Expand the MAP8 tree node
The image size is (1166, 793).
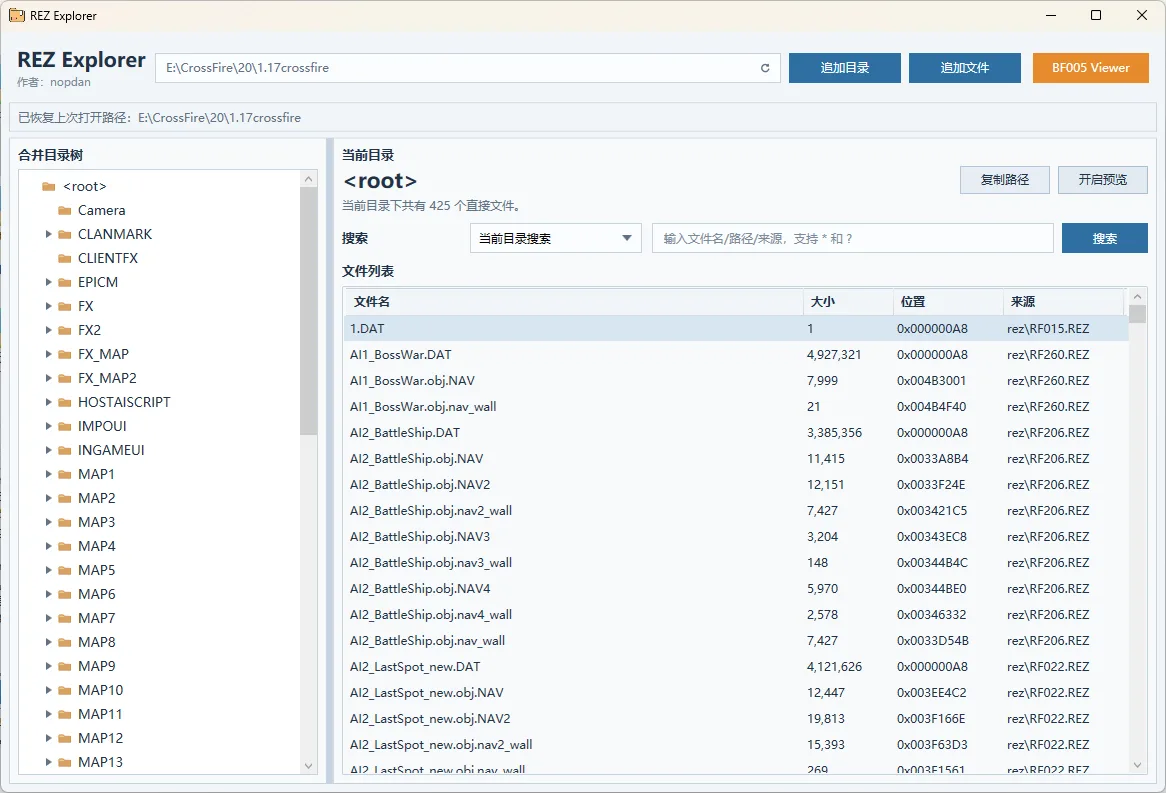pyautogui.click(x=48, y=642)
